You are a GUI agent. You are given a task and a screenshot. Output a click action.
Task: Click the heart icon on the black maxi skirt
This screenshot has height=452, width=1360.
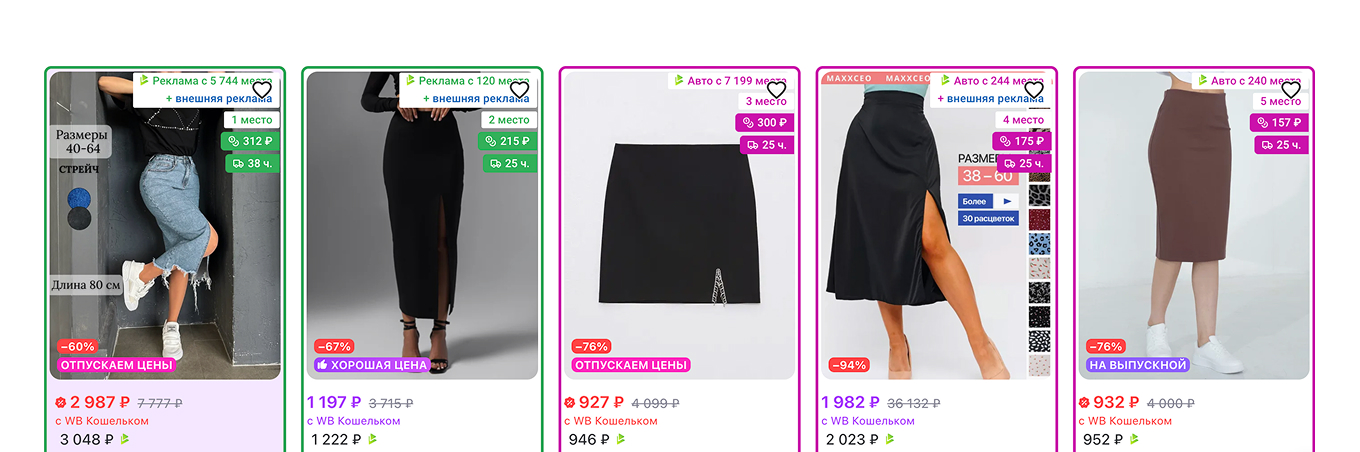click(x=519, y=90)
